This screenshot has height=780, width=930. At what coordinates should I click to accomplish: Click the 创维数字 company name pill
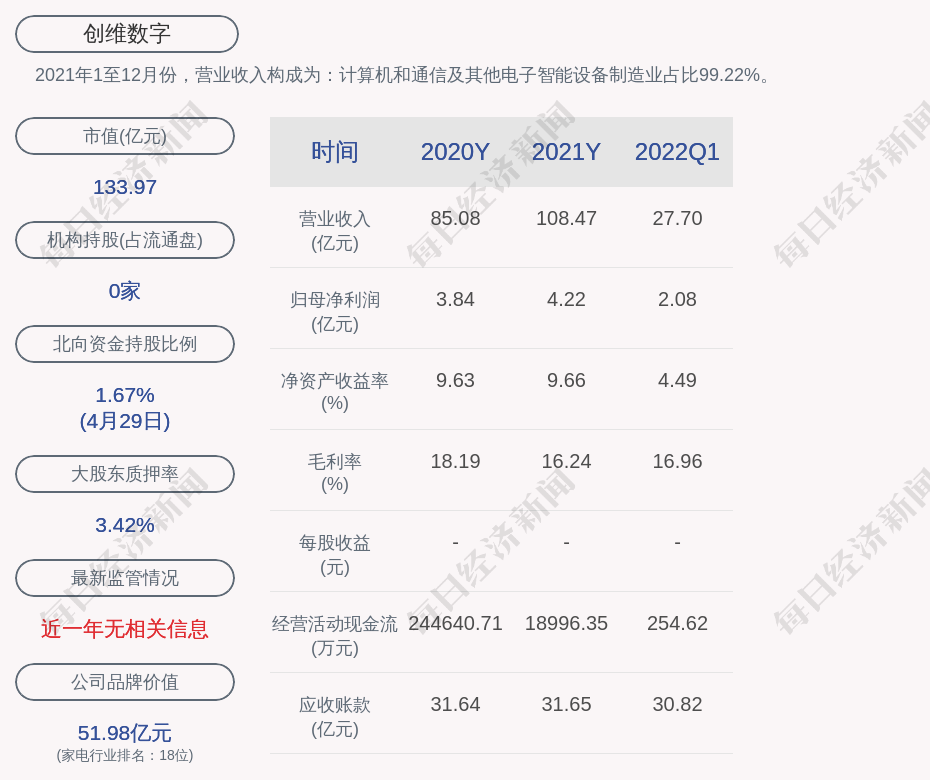[x=126, y=34]
